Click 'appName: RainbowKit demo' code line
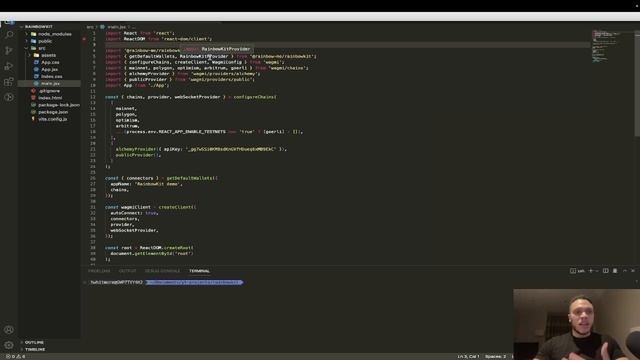This screenshot has height=360, width=640. 146,184
